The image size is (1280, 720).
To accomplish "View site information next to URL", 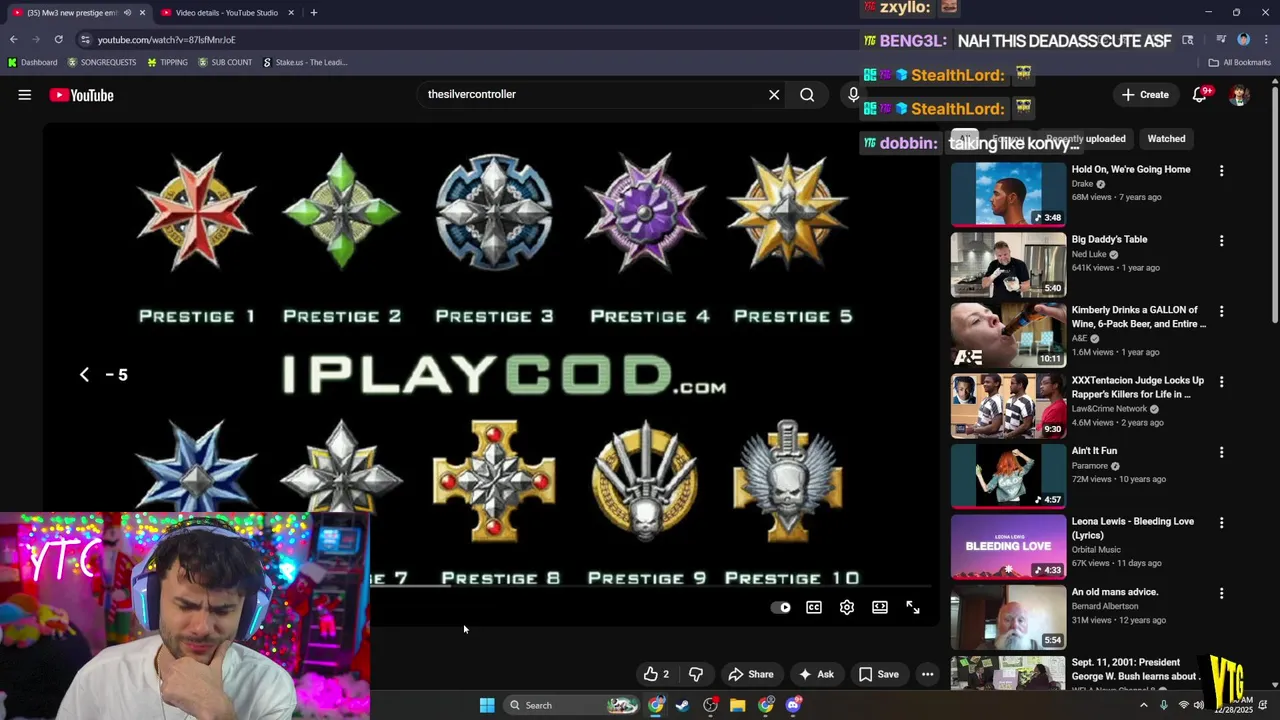I will tap(85, 40).
